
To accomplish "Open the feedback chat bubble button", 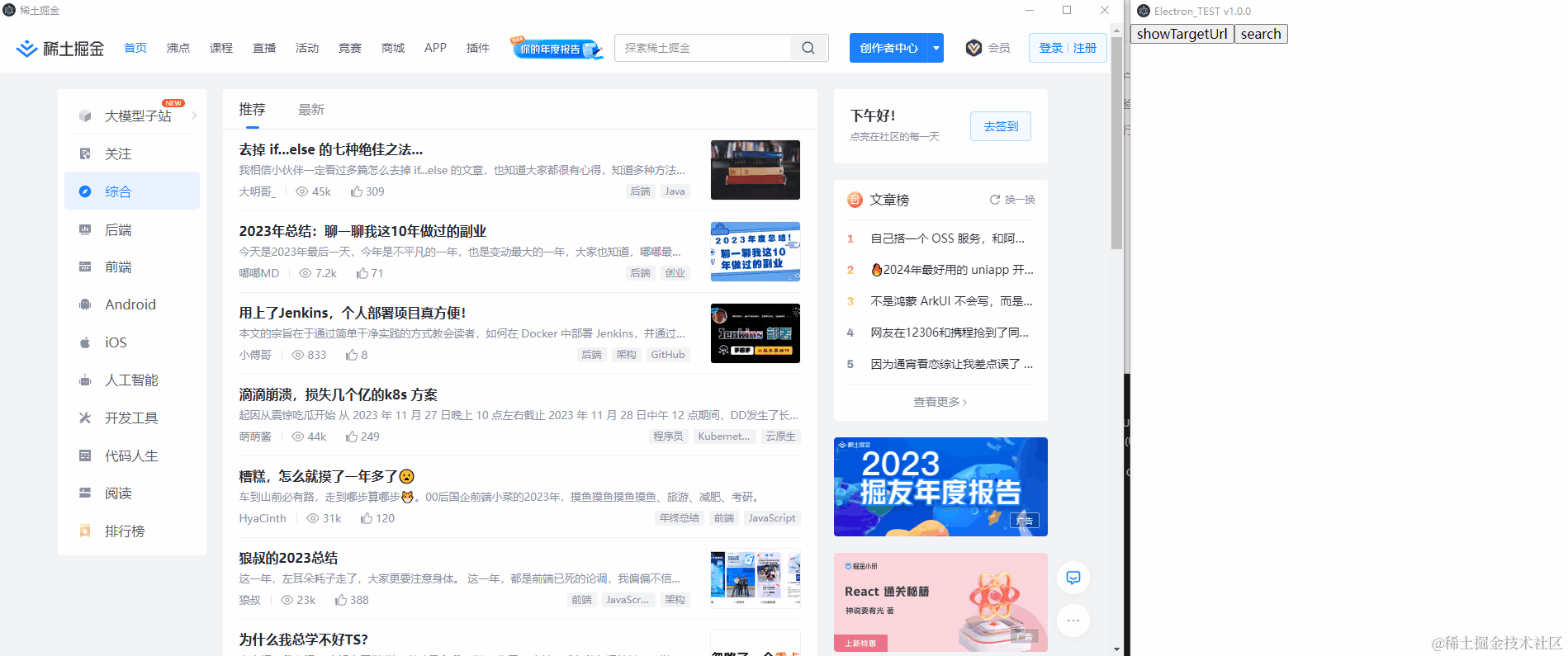I will click(1073, 578).
